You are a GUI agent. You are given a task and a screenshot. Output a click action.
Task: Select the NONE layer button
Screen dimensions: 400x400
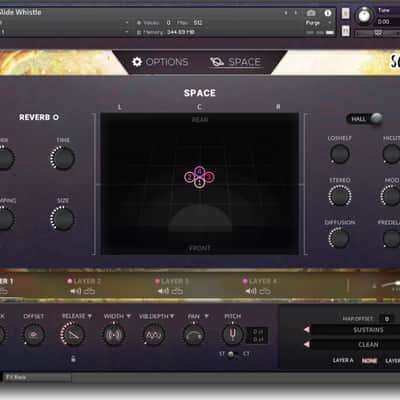coord(370,361)
